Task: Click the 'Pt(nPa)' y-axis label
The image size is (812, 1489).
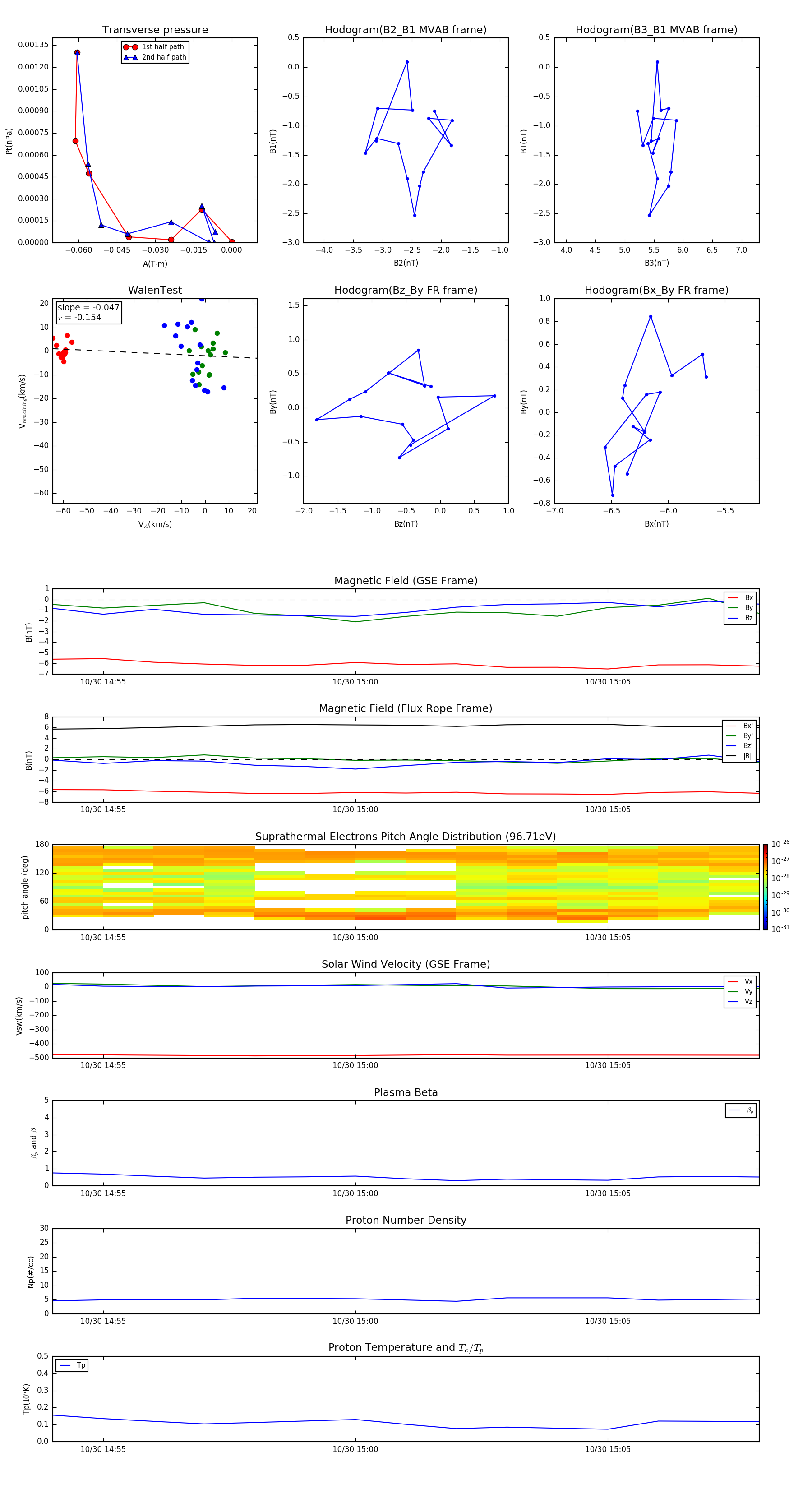Action: 9,141
